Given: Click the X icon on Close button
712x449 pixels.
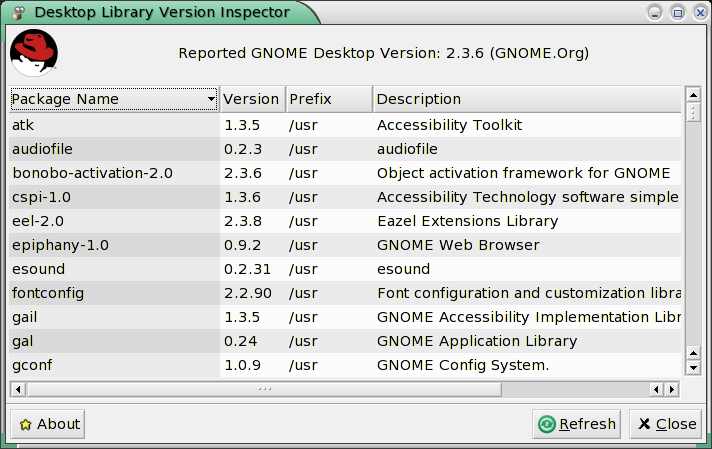Looking at the screenshot, I should coord(644,424).
